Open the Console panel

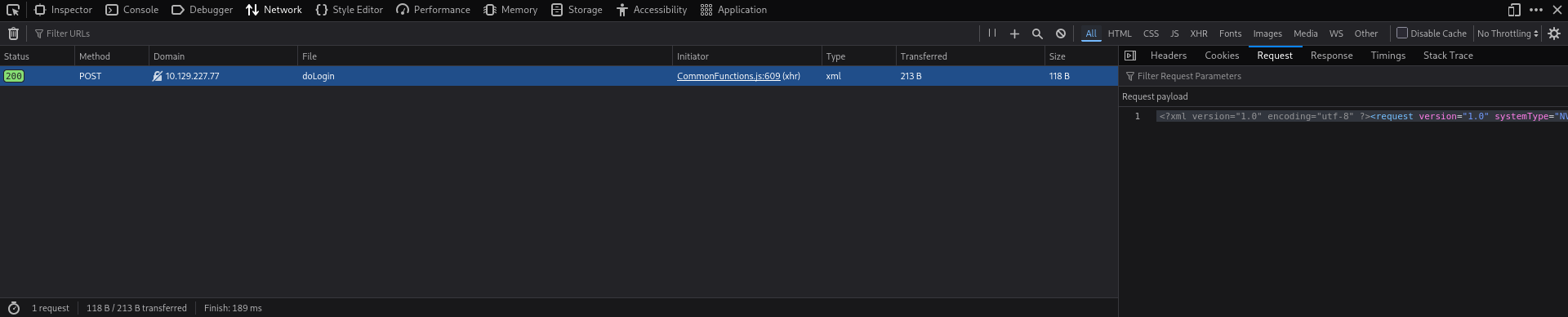[x=132, y=10]
